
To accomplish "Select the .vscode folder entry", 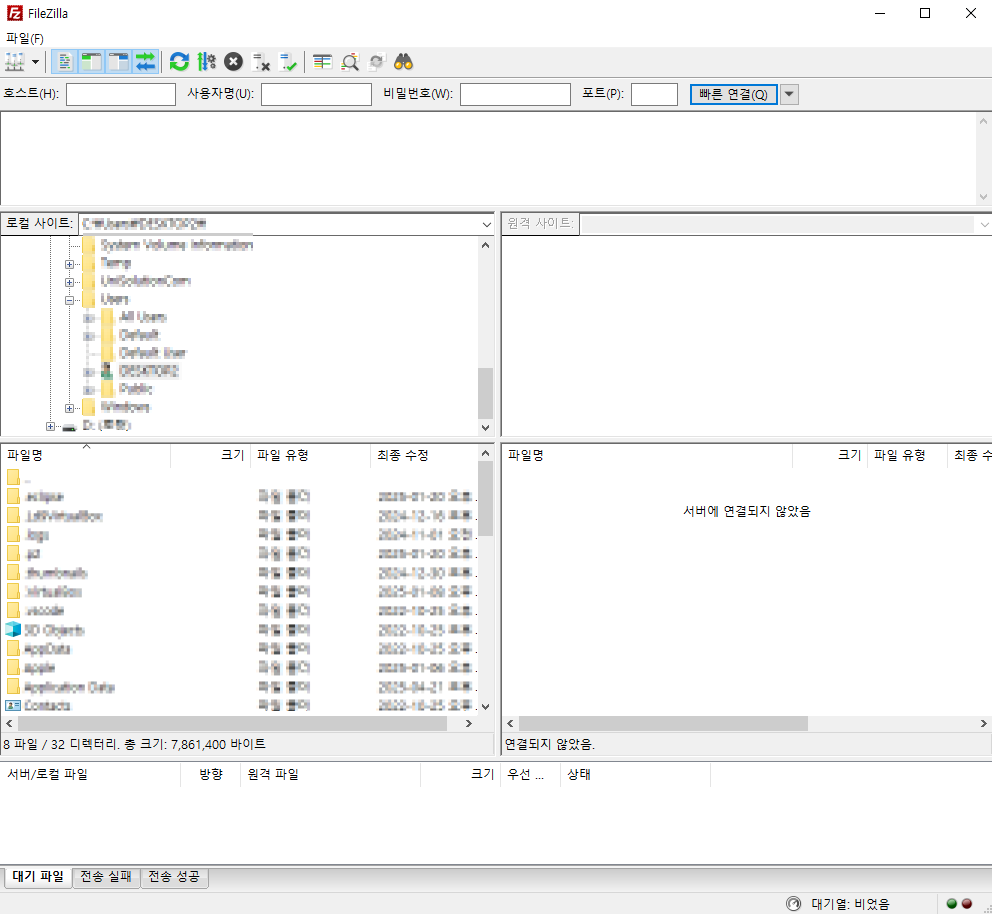I will (x=44, y=611).
